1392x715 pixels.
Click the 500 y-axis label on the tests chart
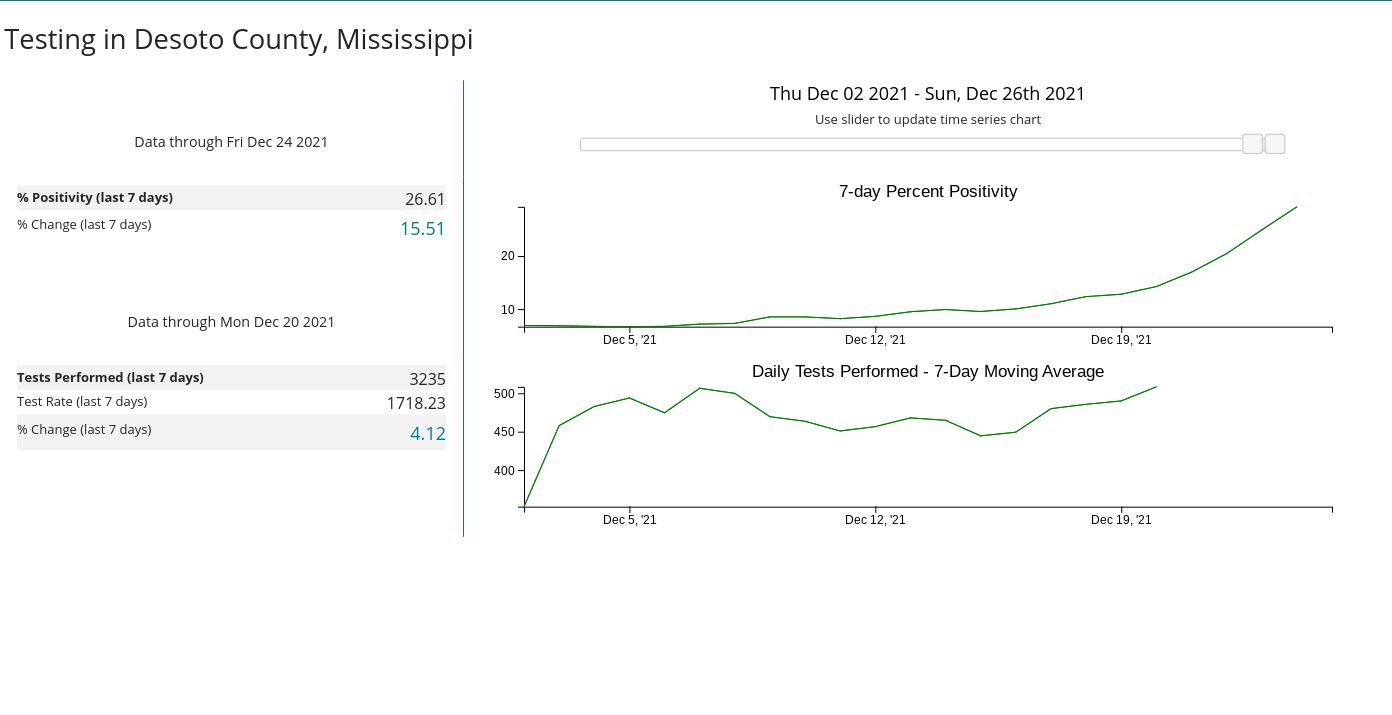pos(504,394)
